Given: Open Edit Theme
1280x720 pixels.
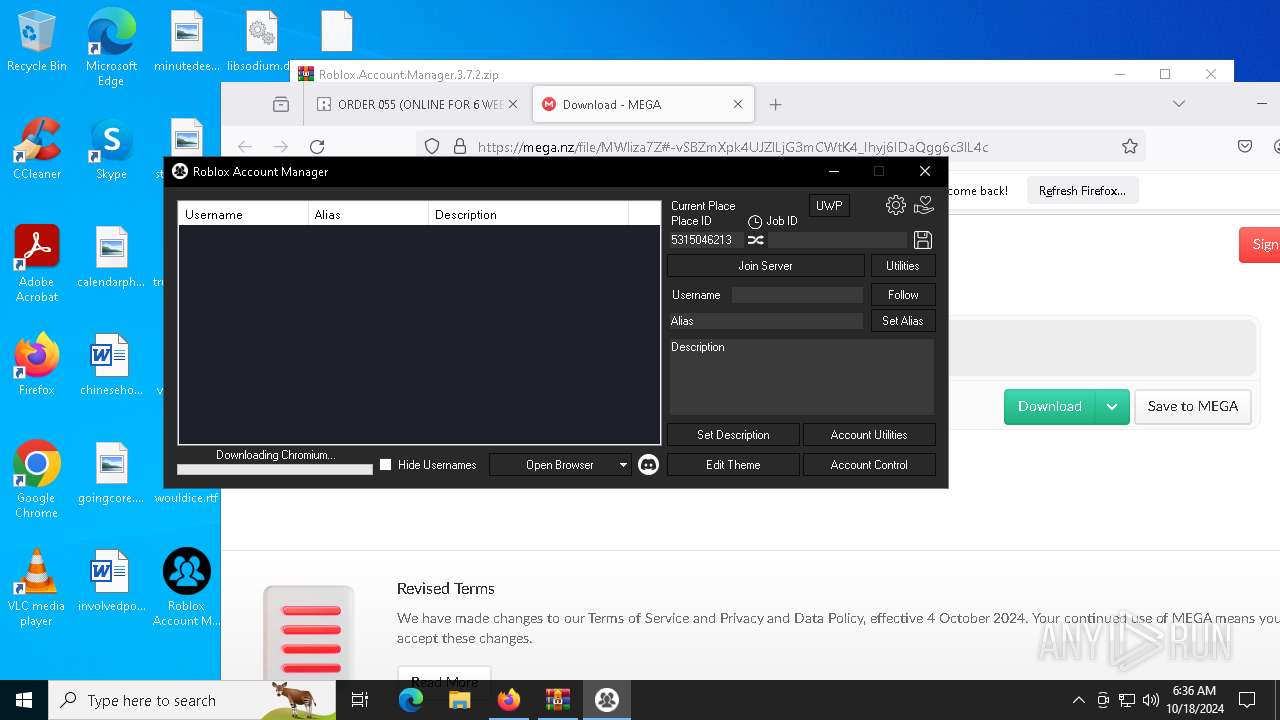Looking at the screenshot, I should point(733,465).
